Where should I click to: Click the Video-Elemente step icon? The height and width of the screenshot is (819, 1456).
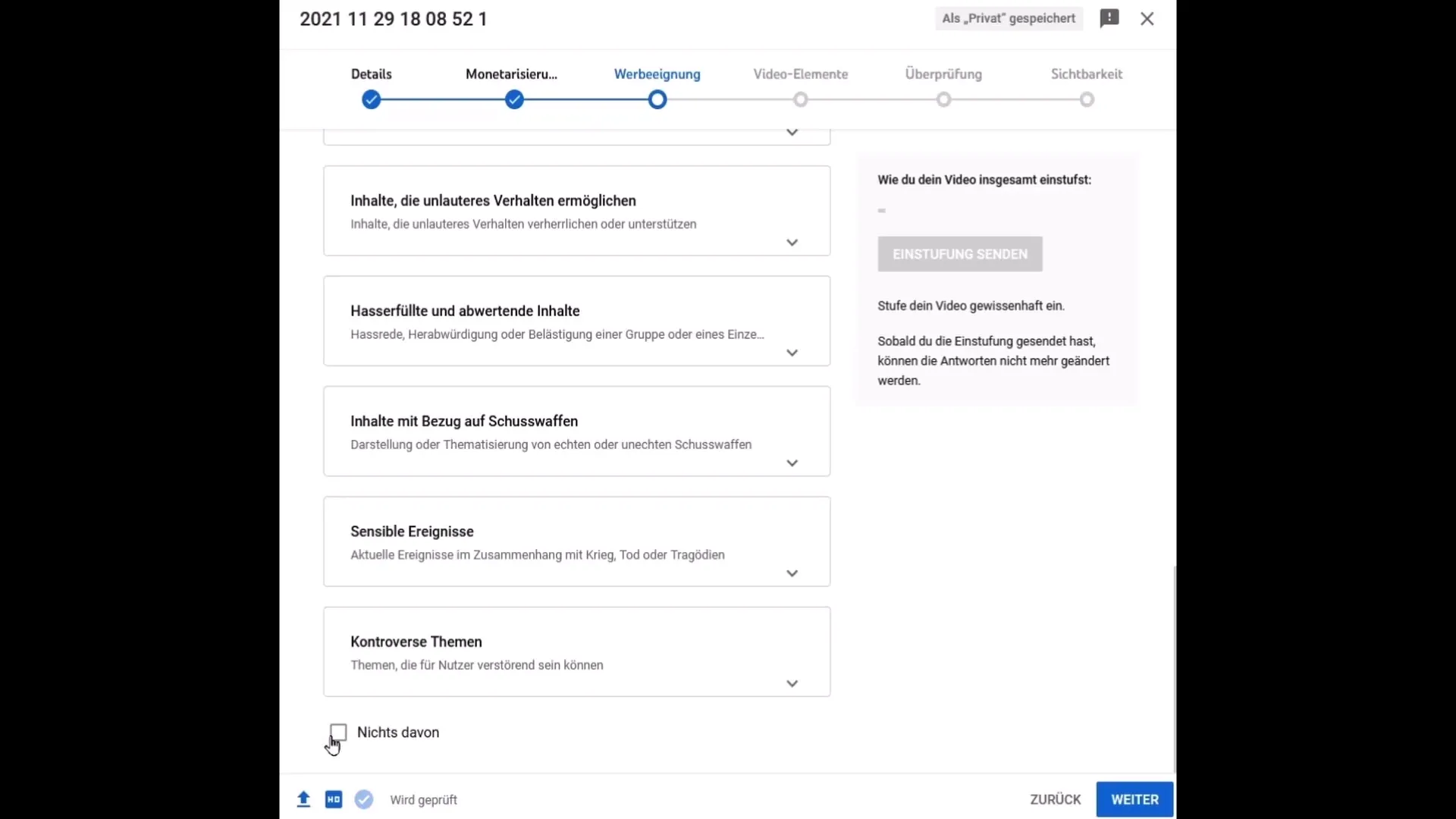800,98
